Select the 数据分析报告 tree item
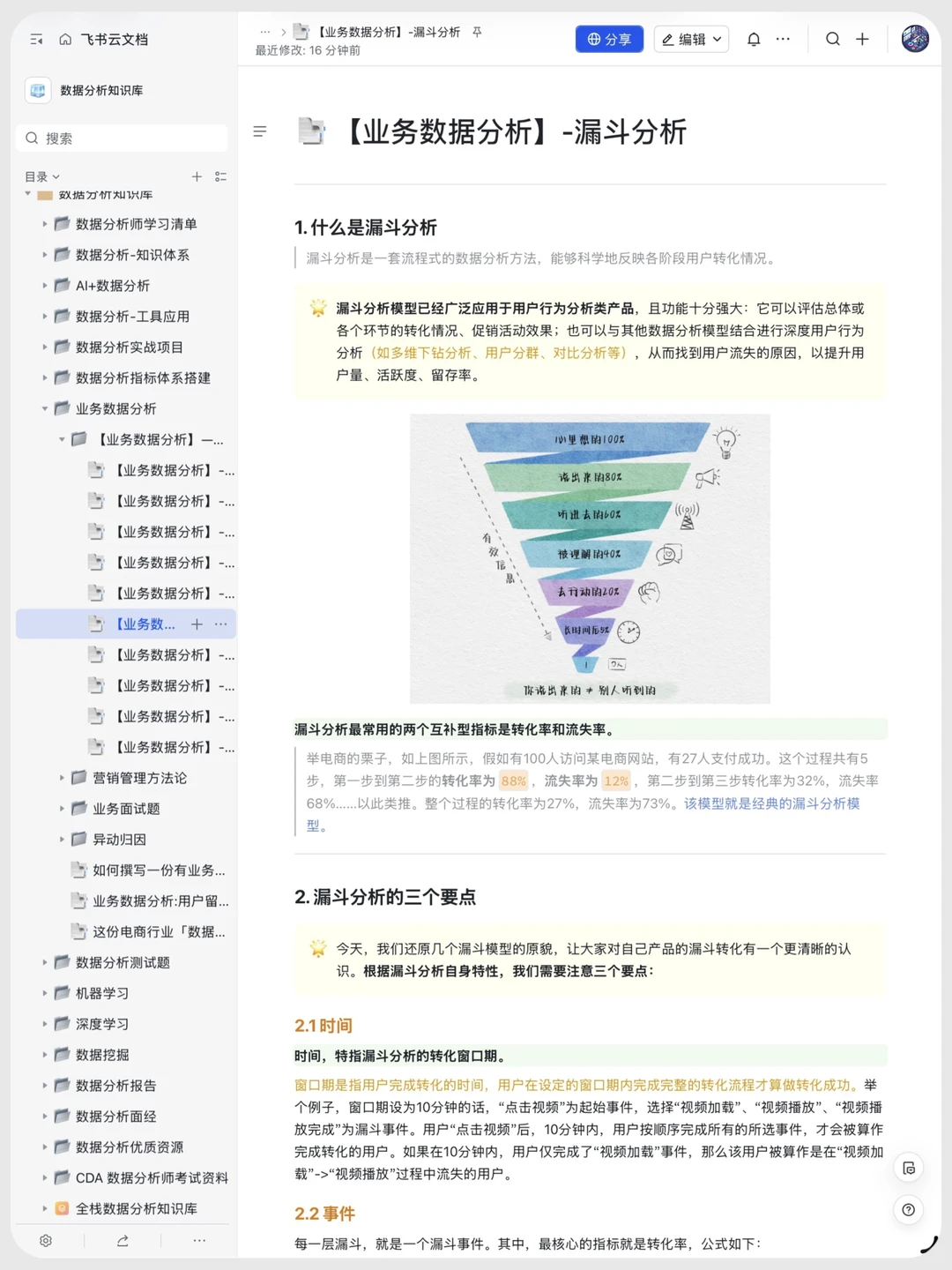Viewport: 952px width, 1270px height. click(115, 1086)
